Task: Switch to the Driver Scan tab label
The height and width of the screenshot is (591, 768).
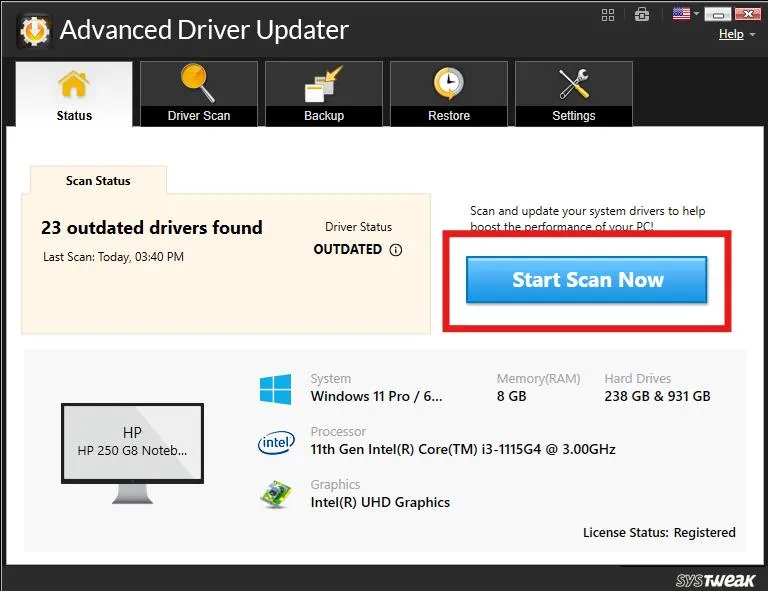Action: click(198, 116)
